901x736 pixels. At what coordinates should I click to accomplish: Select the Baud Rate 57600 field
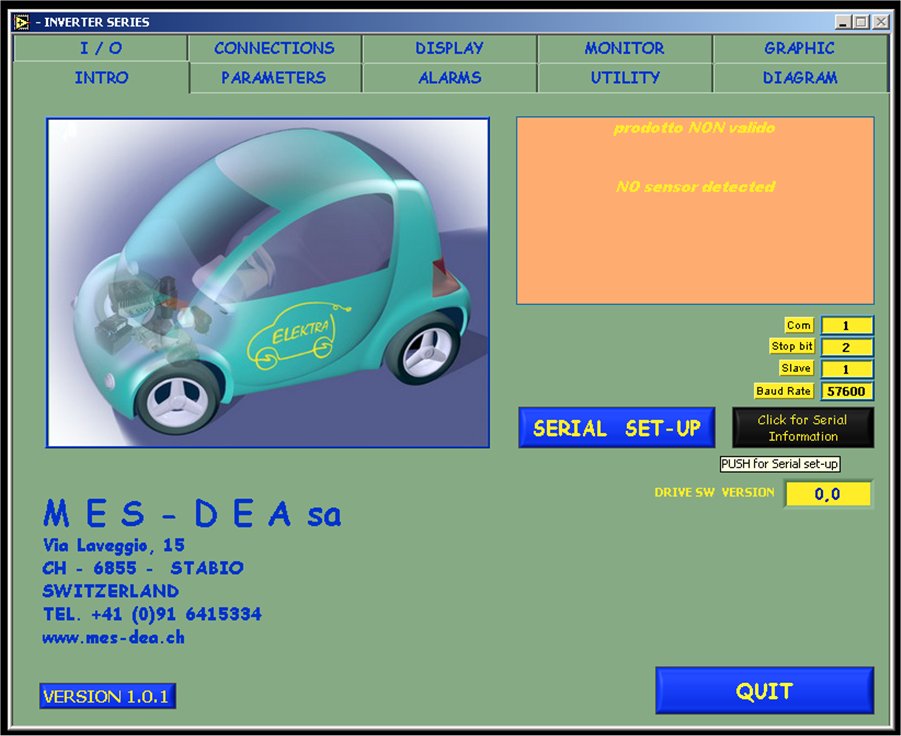coord(847,391)
